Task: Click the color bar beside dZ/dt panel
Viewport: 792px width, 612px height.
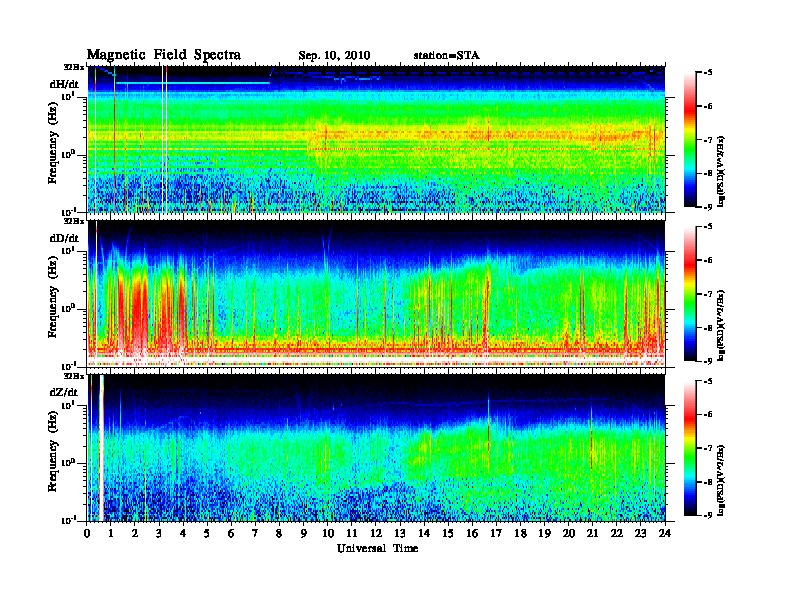Action: point(690,448)
